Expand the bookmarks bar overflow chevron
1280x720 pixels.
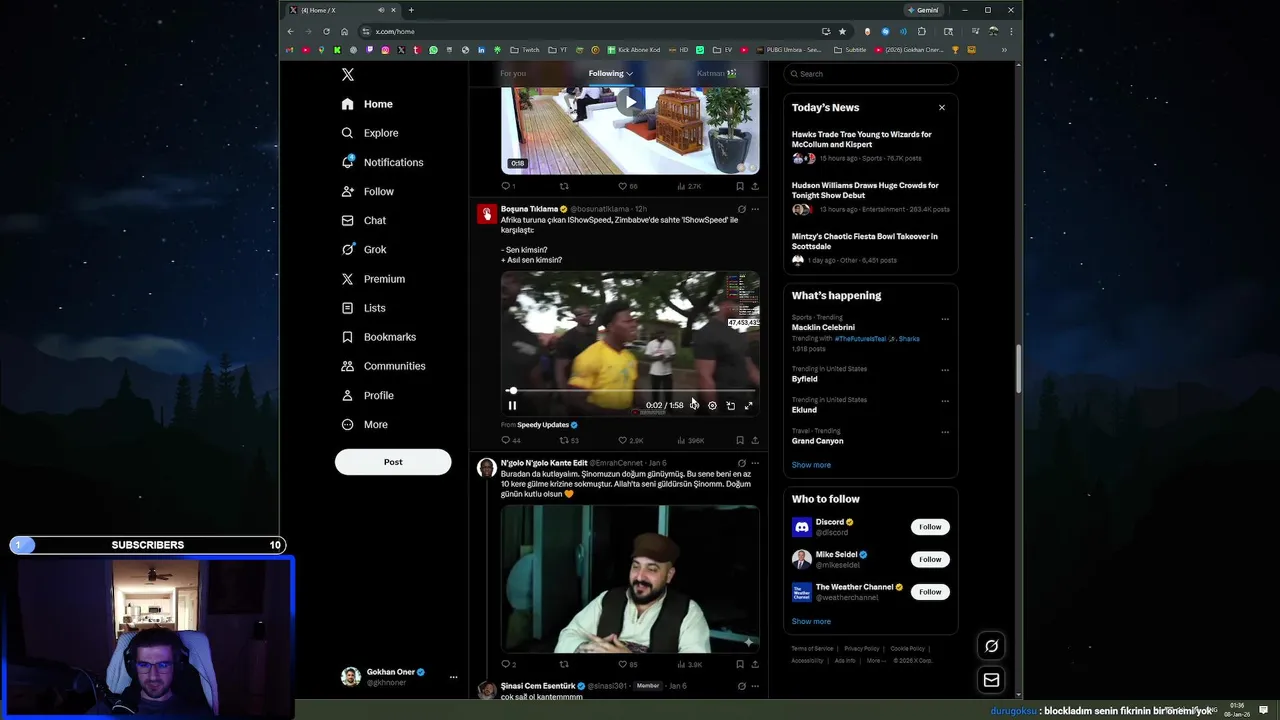[1003, 50]
